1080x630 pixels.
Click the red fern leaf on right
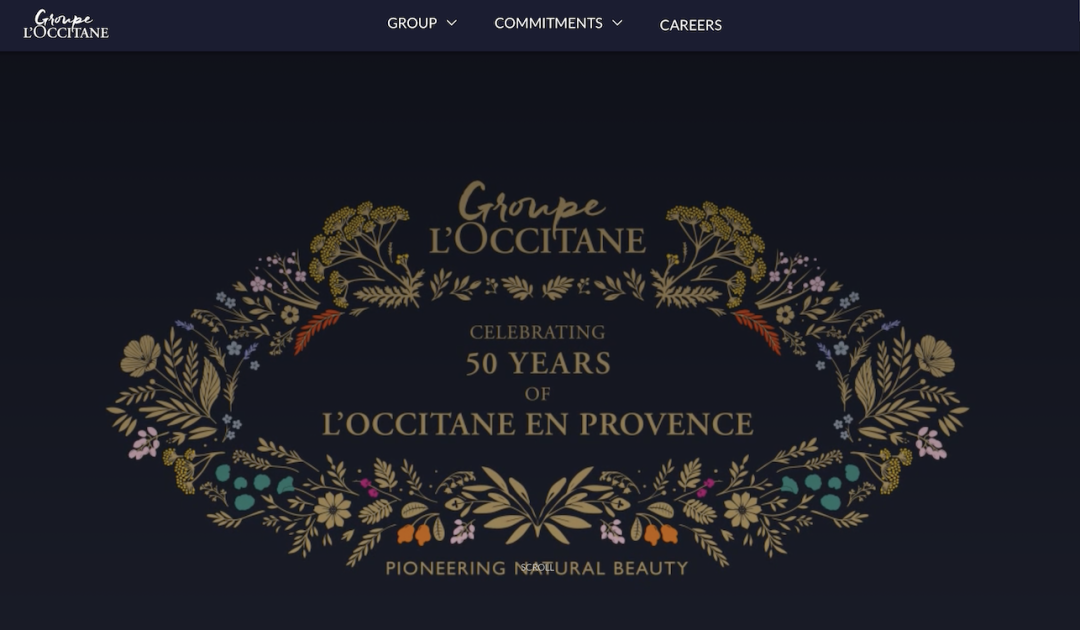pyautogui.click(x=758, y=330)
